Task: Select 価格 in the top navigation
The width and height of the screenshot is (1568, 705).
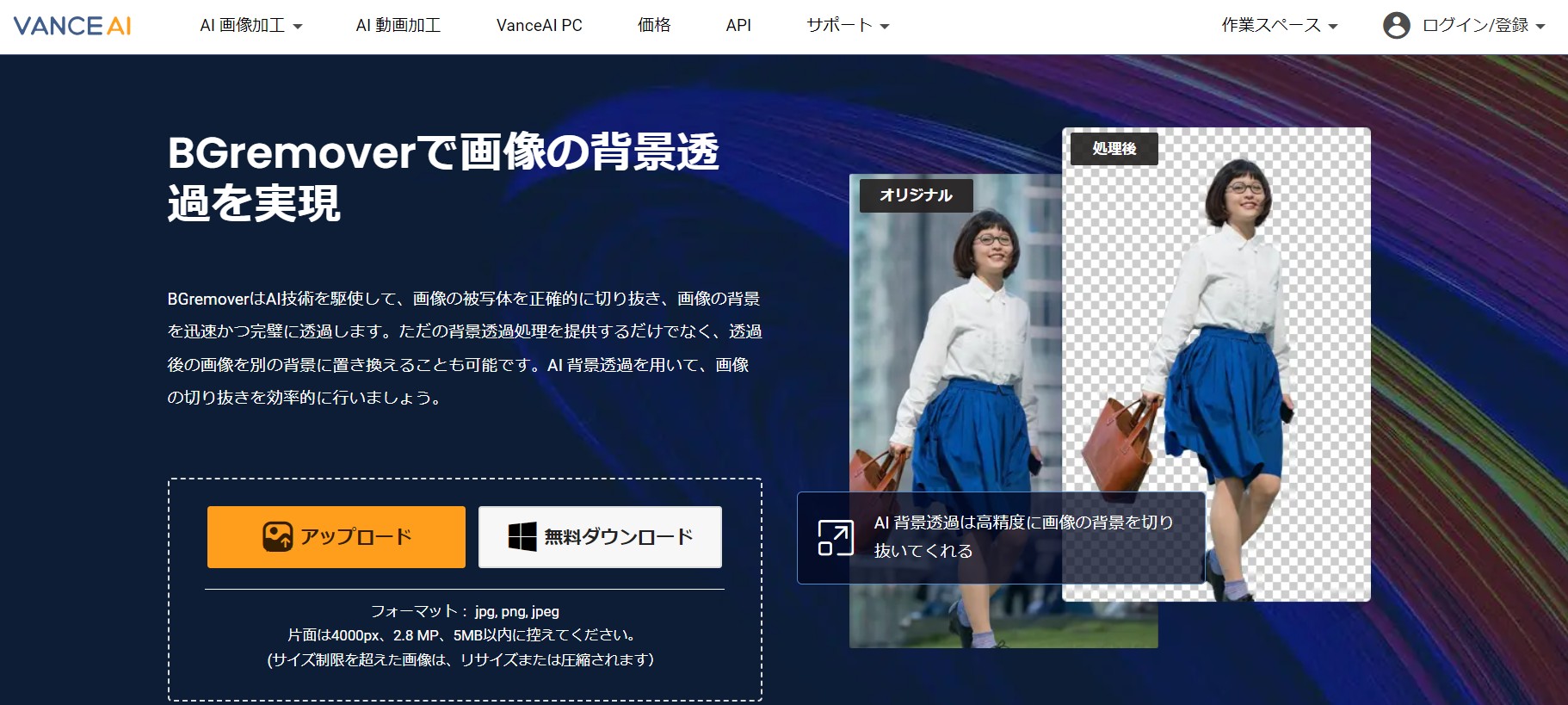Action: pos(653,26)
